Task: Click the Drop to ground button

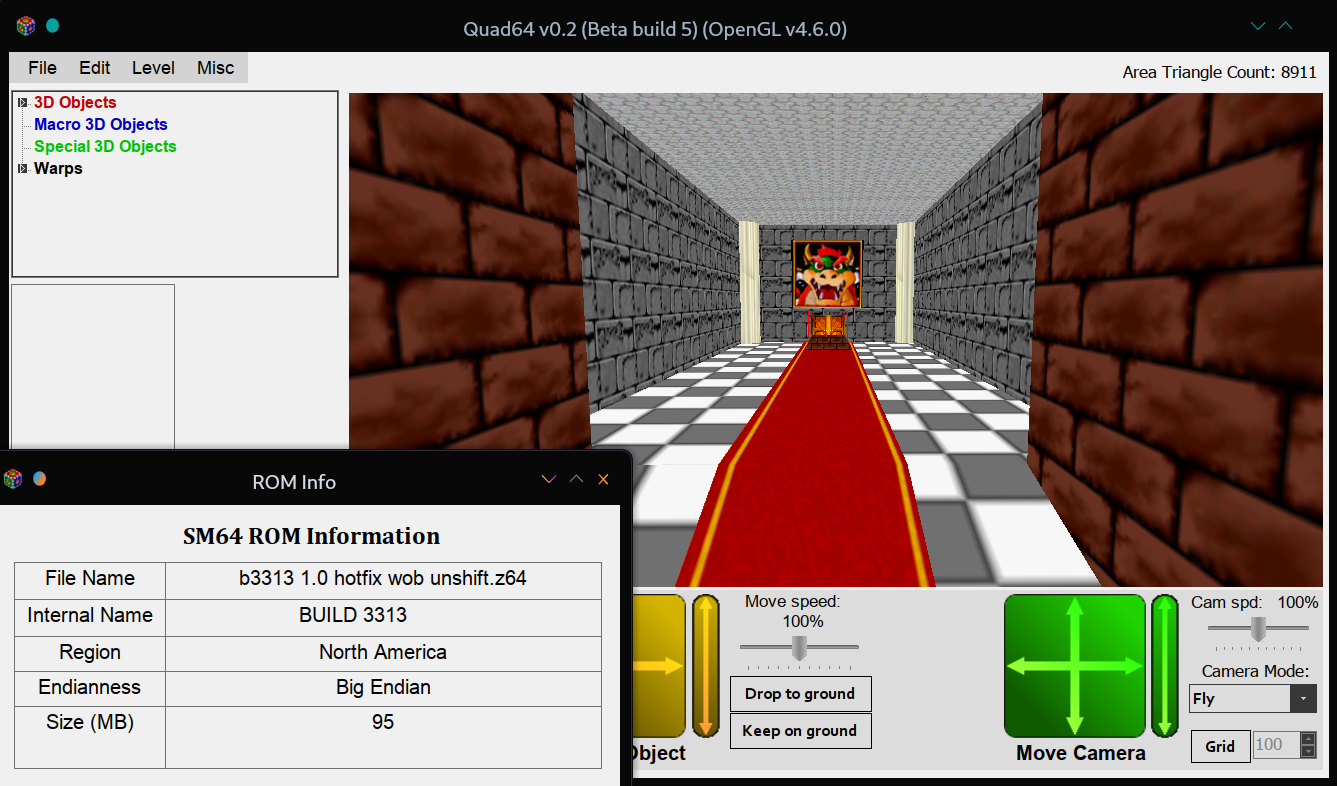Action: tap(800, 694)
